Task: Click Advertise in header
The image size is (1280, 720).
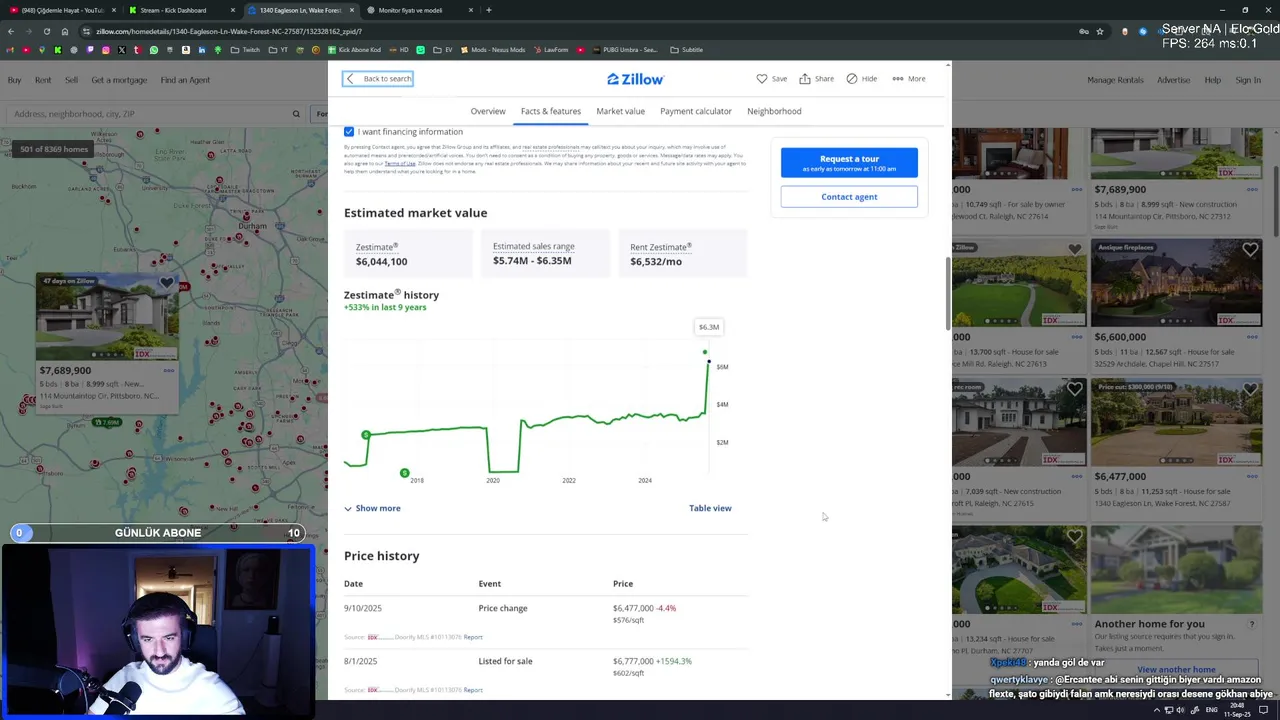Action: [x=1174, y=80]
